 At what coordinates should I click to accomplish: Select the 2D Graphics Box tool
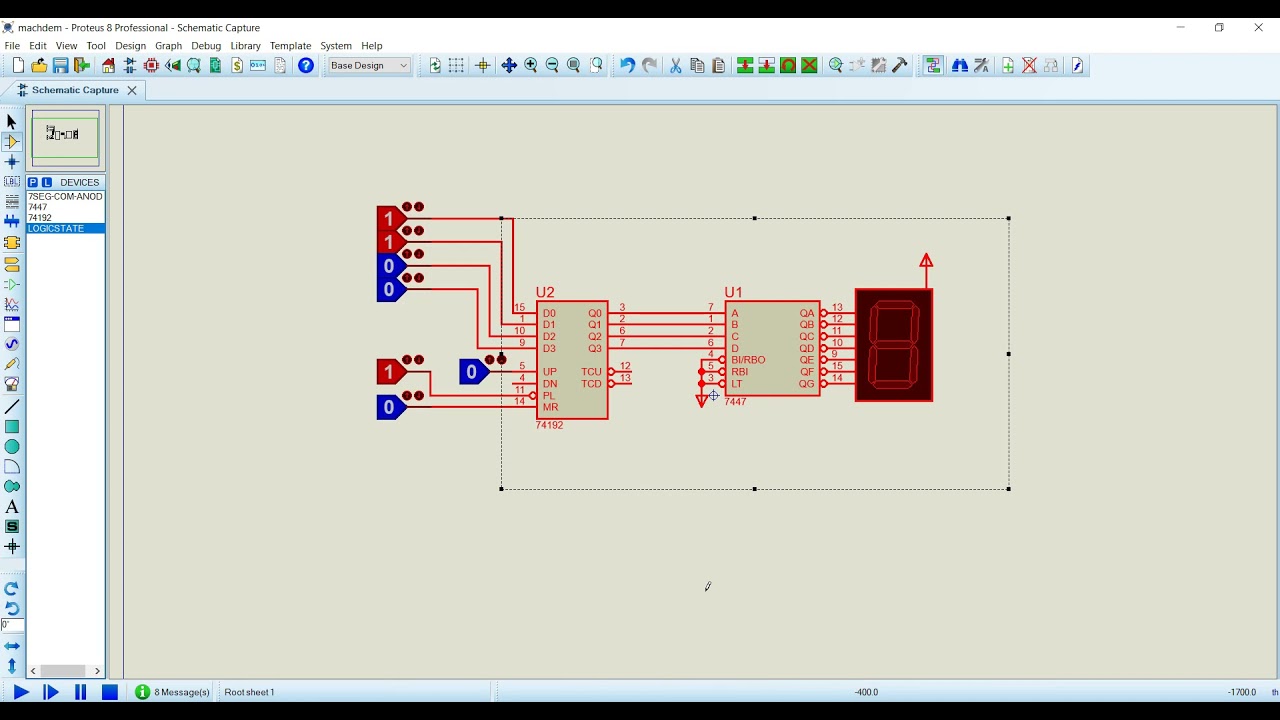(x=12, y=427)
